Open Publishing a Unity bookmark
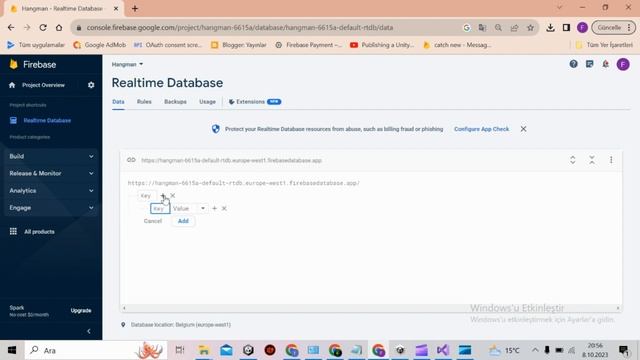 point(382,45)
